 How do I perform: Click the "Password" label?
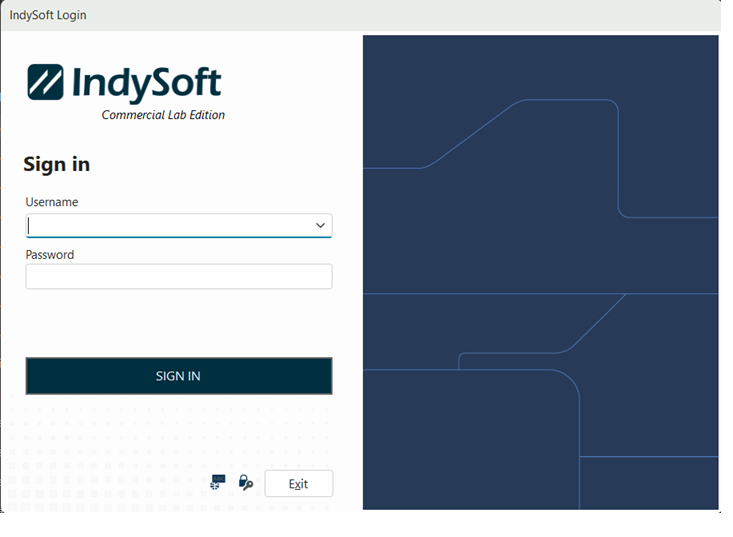(x=50, y=255)
